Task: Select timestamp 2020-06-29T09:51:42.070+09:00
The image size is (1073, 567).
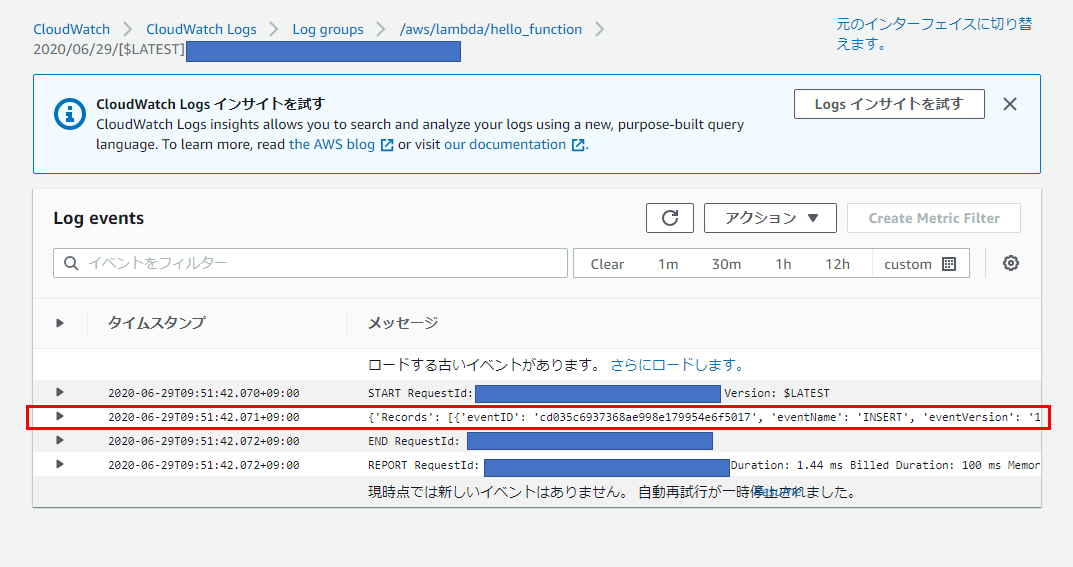Action: tap(204, 393)
